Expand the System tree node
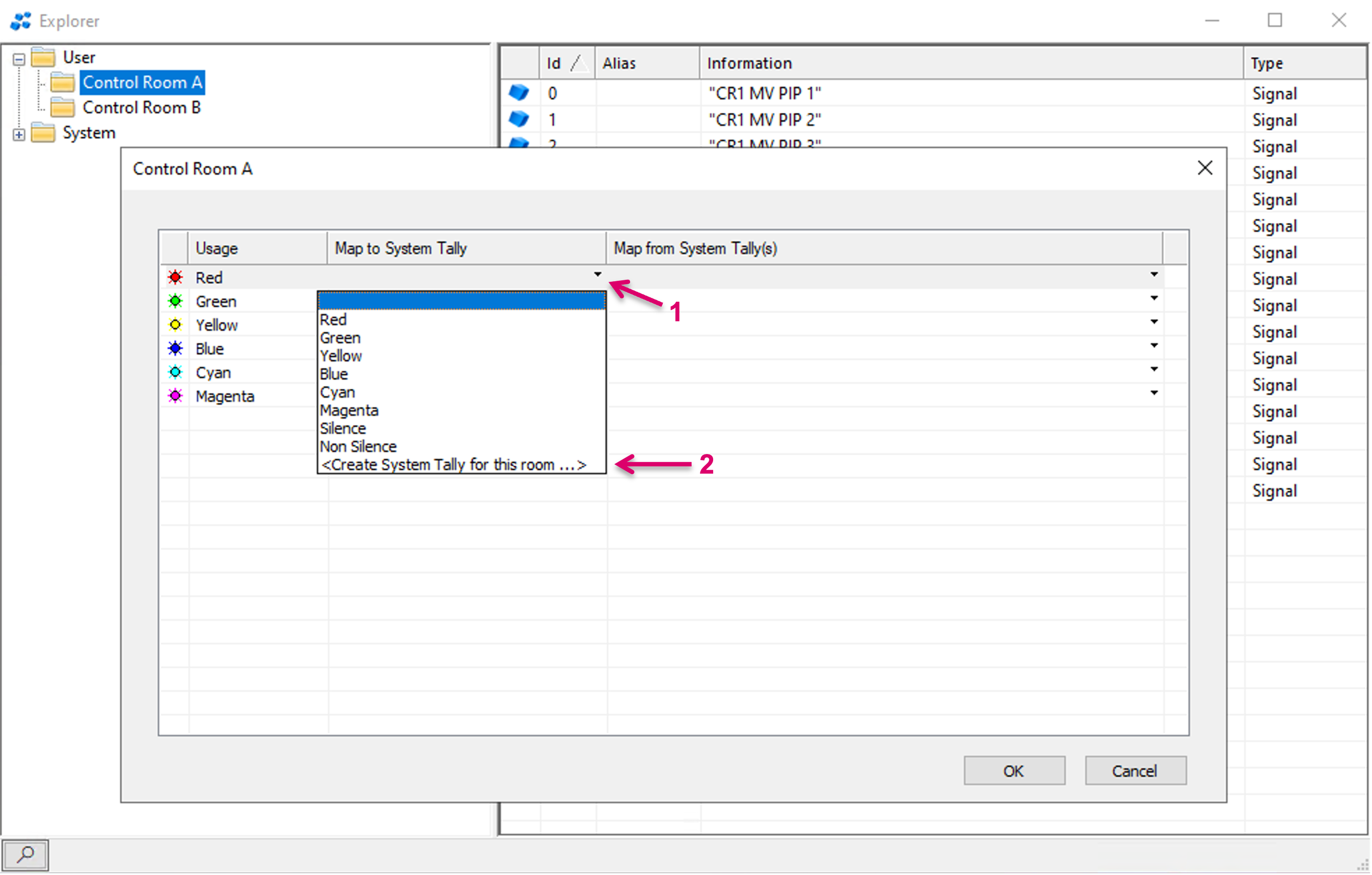 [x=19, y=134]
